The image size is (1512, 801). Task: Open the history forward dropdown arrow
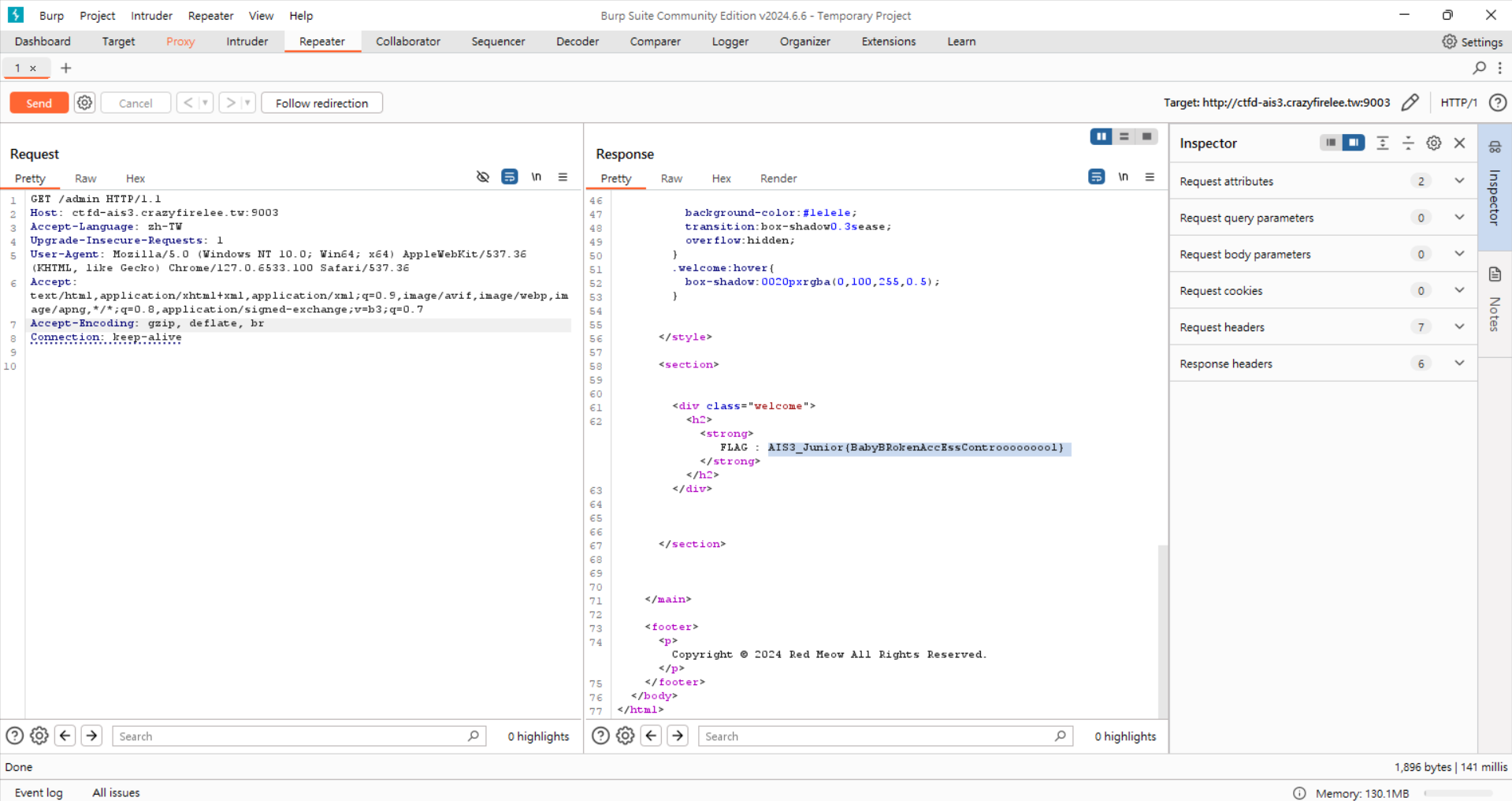[x=247, y=103]
